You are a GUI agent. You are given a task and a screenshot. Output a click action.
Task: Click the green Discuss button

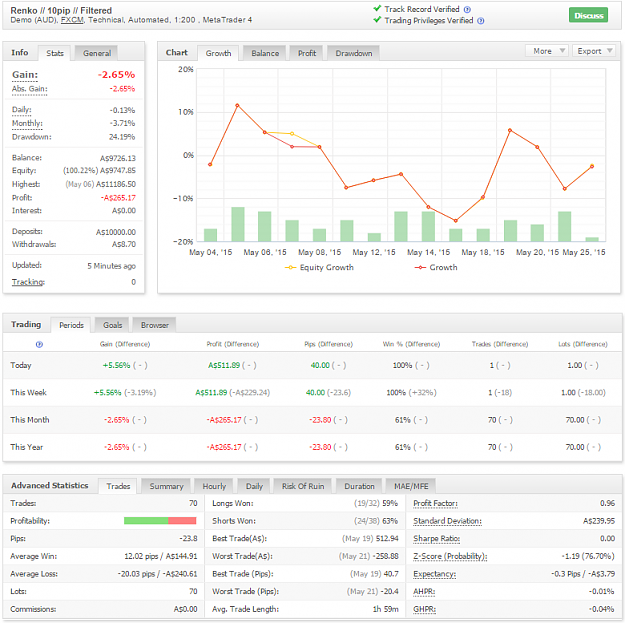pyautogui.click(x=588, y=16)
